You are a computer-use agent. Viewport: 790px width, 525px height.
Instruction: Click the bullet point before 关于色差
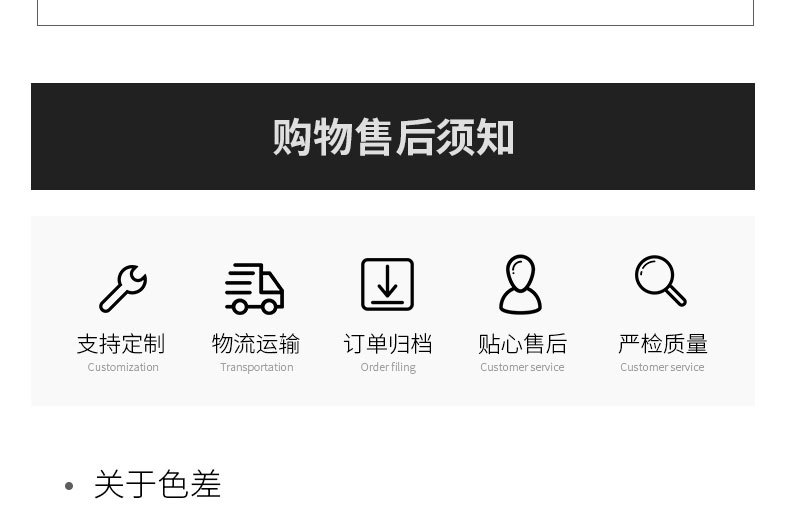tap(69, 486)
